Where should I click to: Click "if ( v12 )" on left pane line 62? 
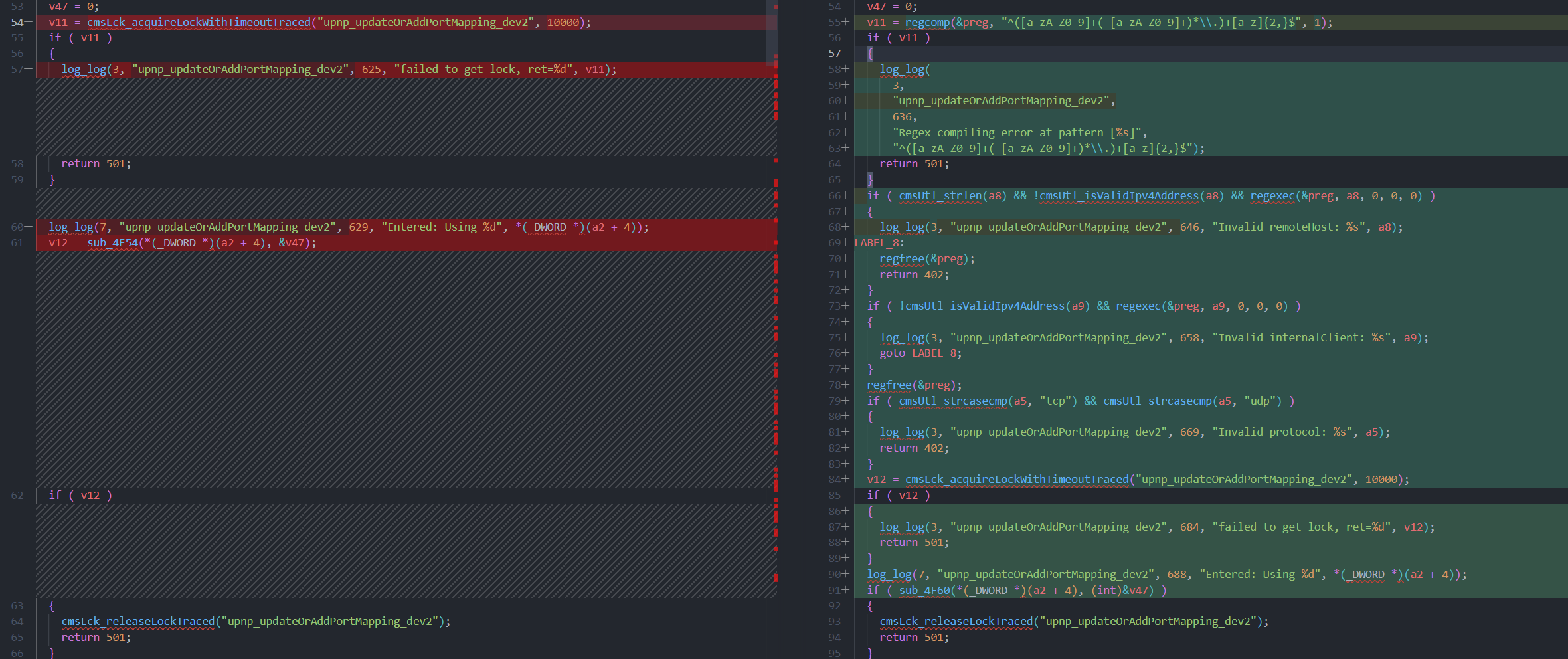[x=80, y=495]
